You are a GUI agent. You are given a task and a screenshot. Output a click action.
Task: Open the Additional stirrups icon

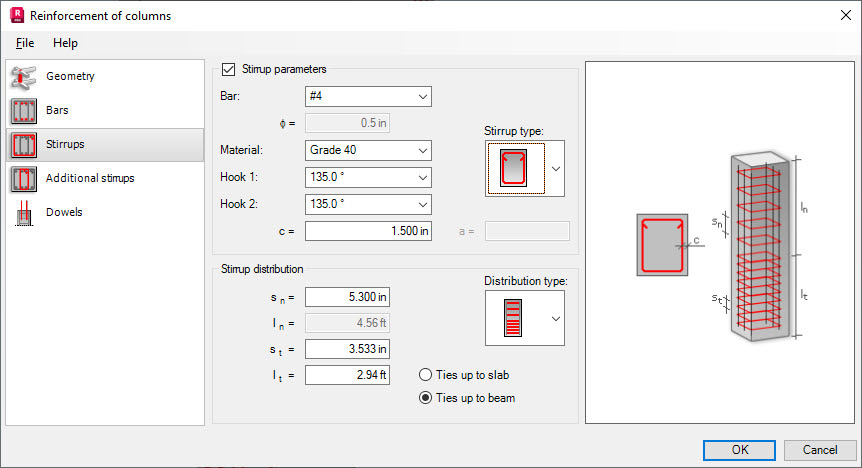click(x=24, y=179)
